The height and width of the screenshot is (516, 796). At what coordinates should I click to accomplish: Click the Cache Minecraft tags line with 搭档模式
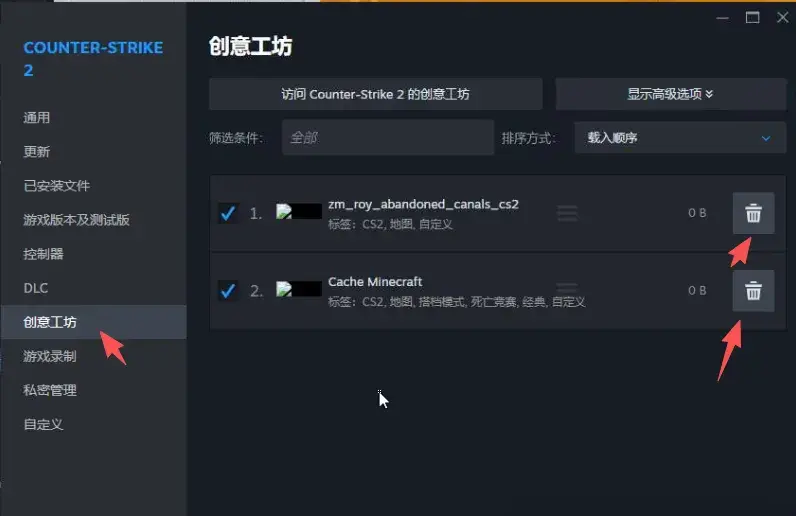(x=456, y=302)
